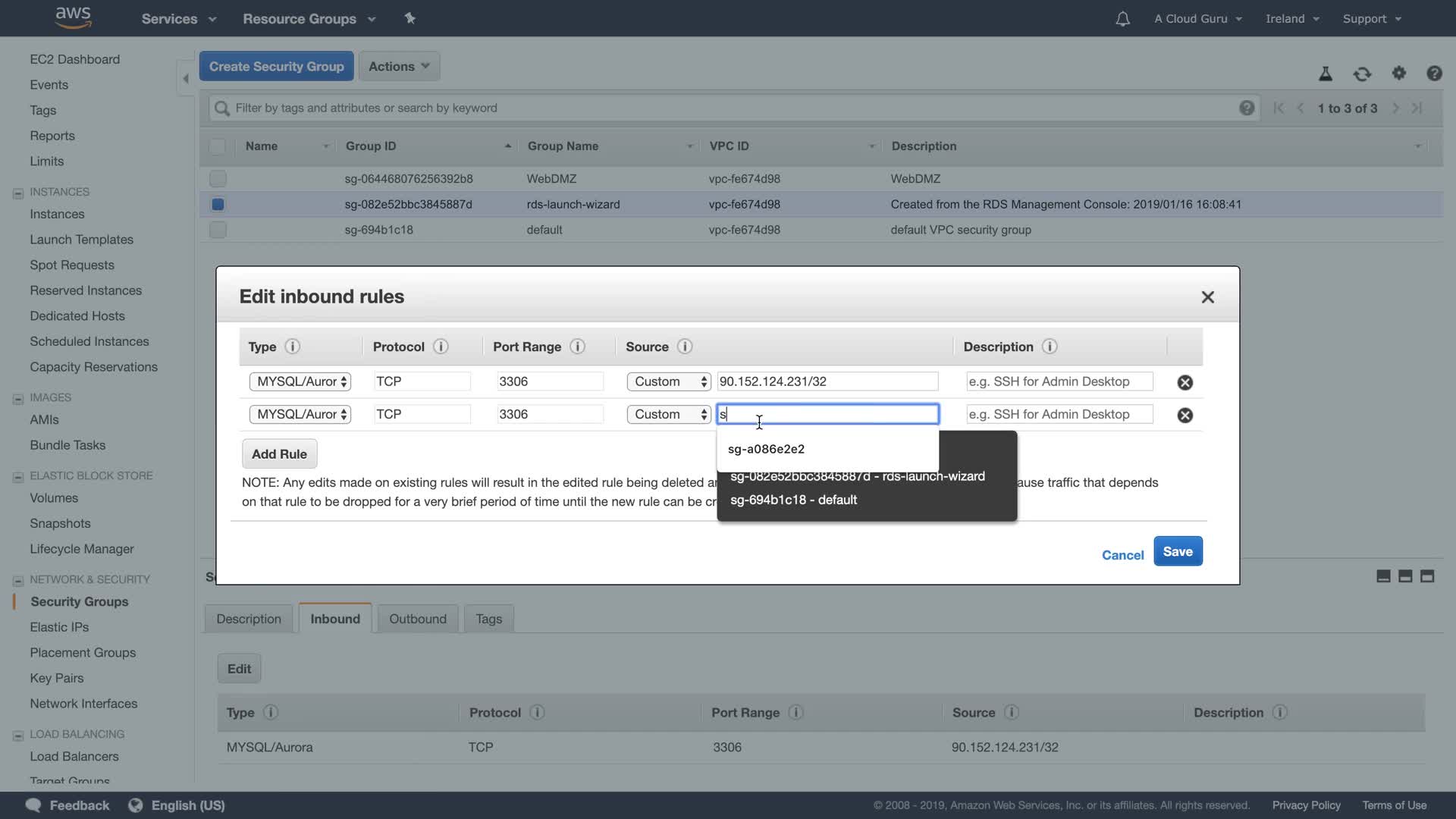Select the WebDMZ security group checkbox
This screenshot has width=1456, height=819.
[x=218, y=179]
